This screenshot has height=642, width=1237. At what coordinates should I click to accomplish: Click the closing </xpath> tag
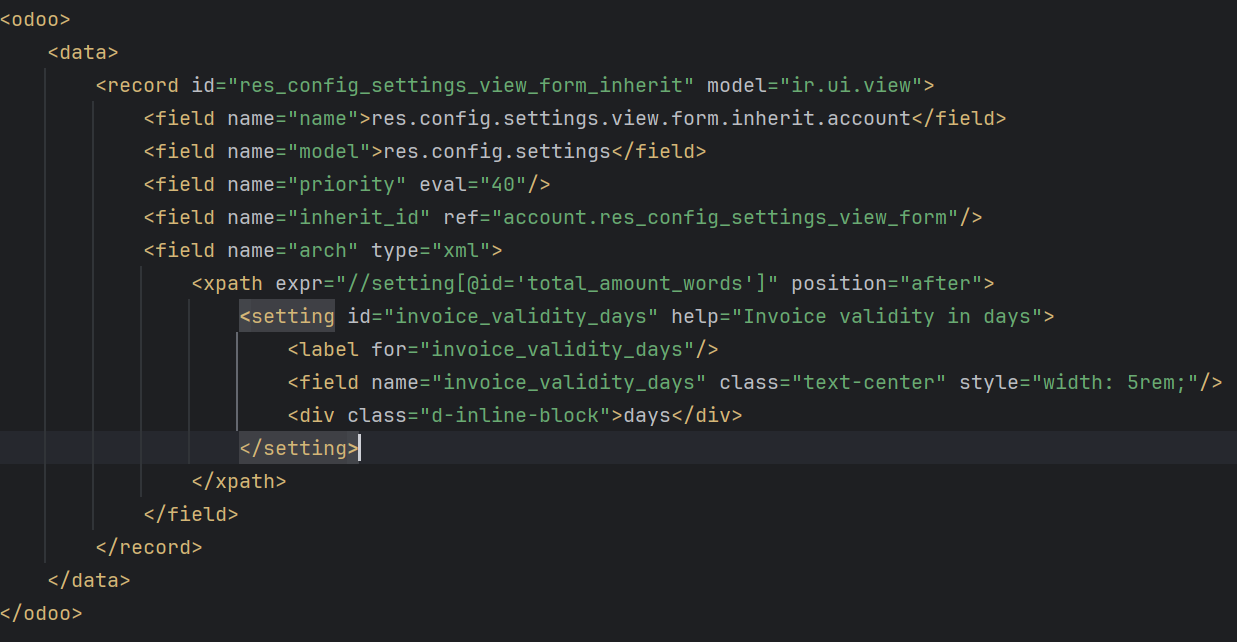[x=239, y=481]
